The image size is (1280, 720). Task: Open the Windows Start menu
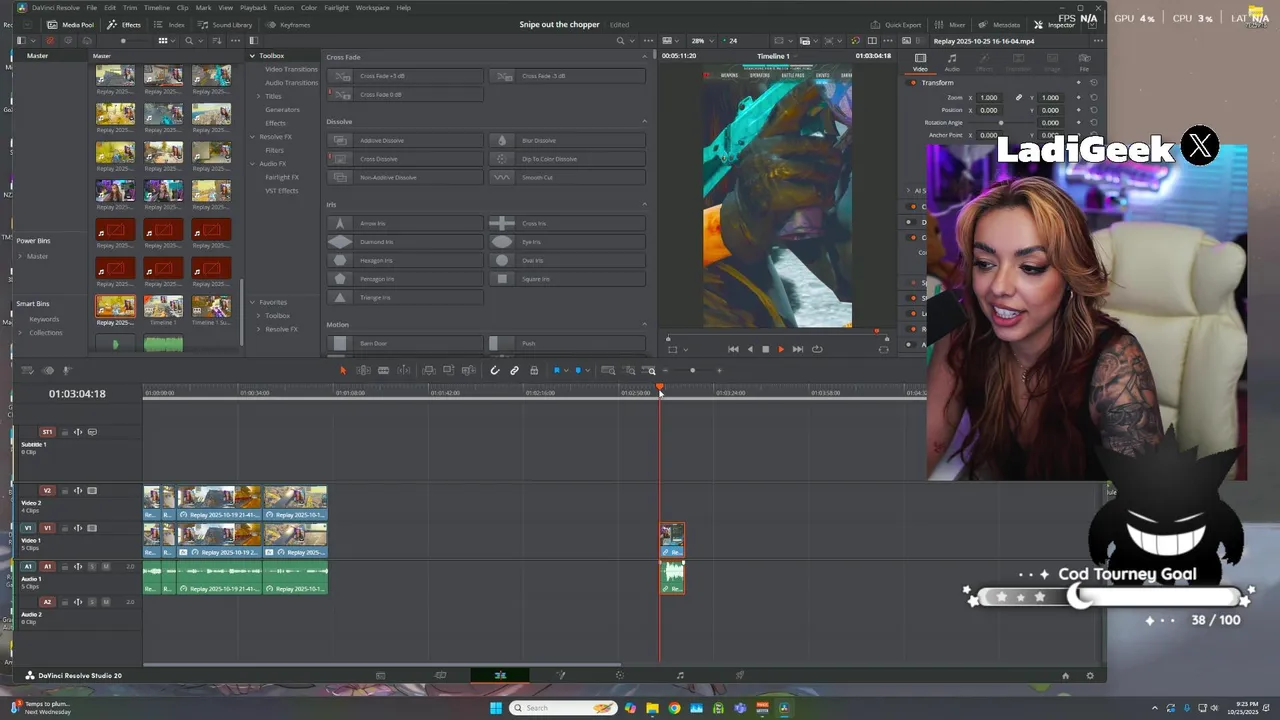[496, 708]
